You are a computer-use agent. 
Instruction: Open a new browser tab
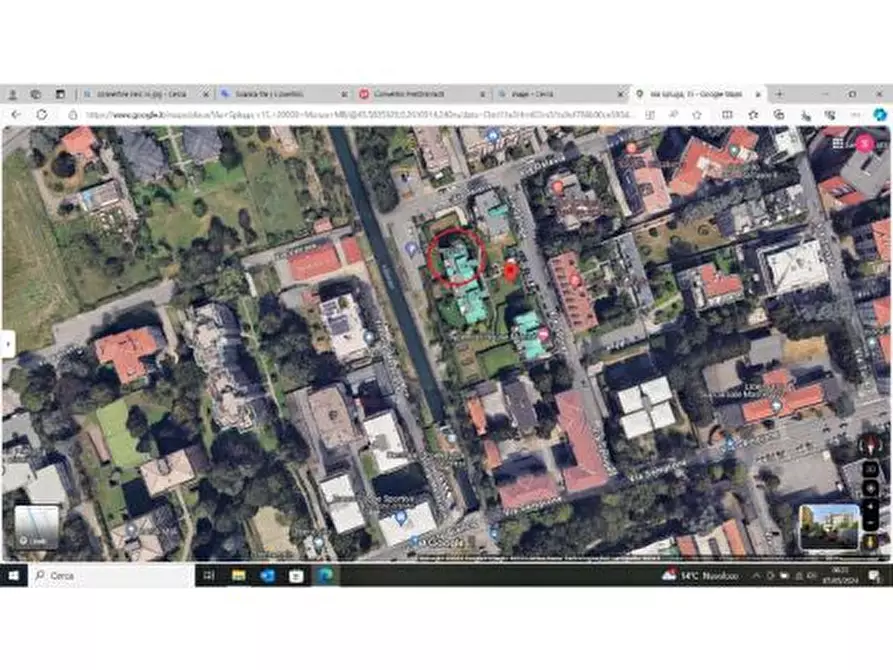(x=779, y=94)
